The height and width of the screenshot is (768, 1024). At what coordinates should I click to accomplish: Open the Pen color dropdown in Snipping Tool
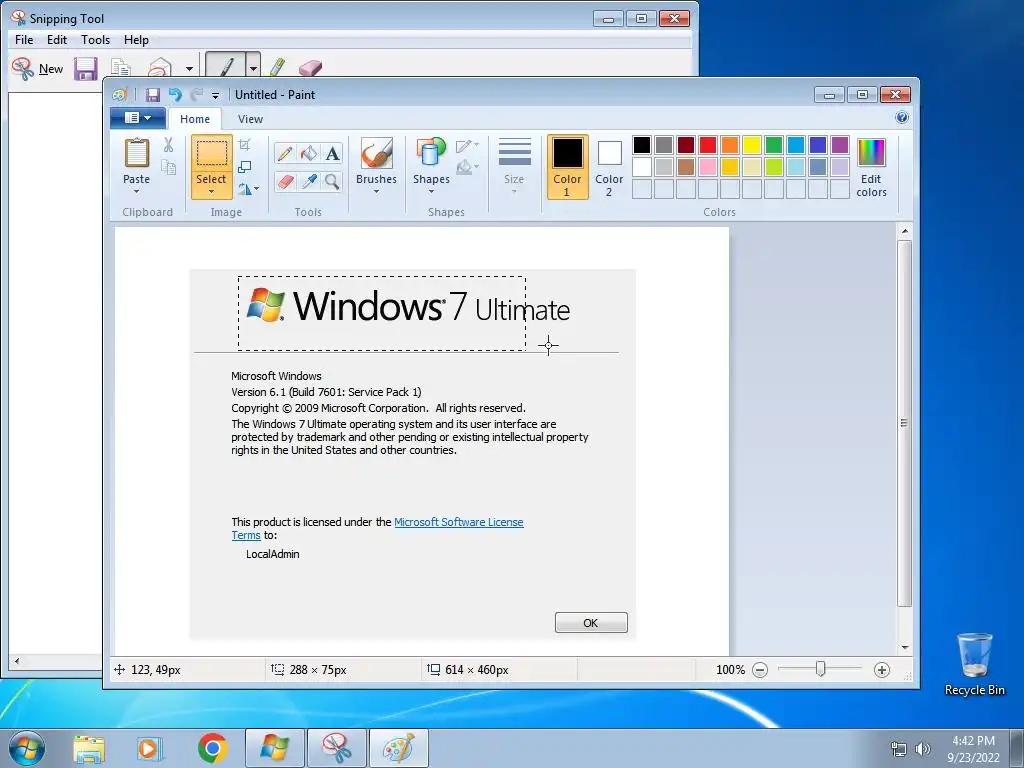(x=253, y=66)
